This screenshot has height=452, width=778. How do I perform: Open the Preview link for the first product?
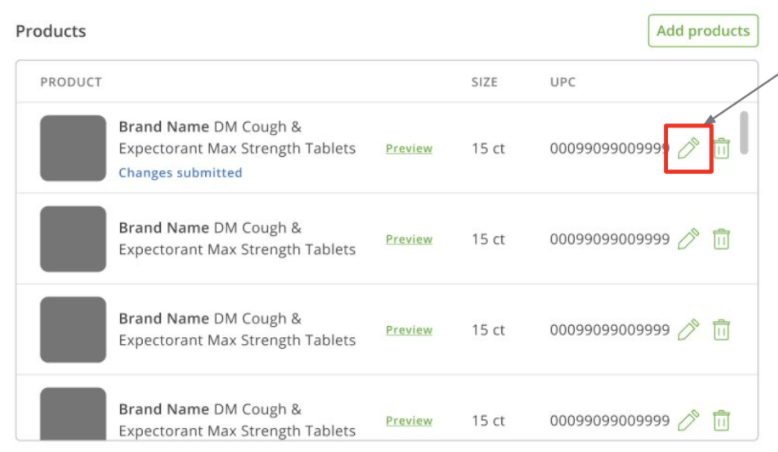point(409,149)
